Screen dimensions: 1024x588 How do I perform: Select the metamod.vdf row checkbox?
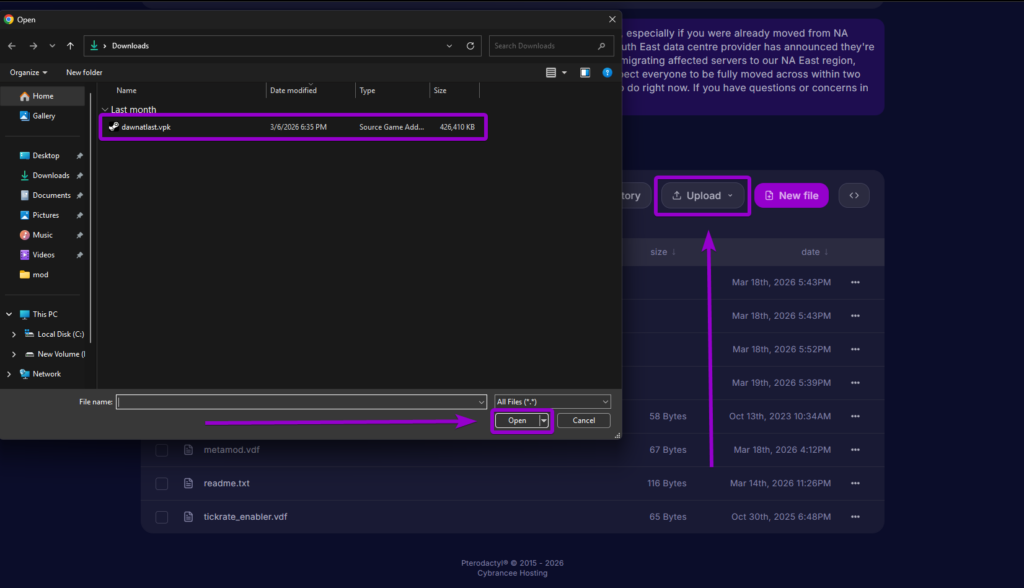[161, 449]
